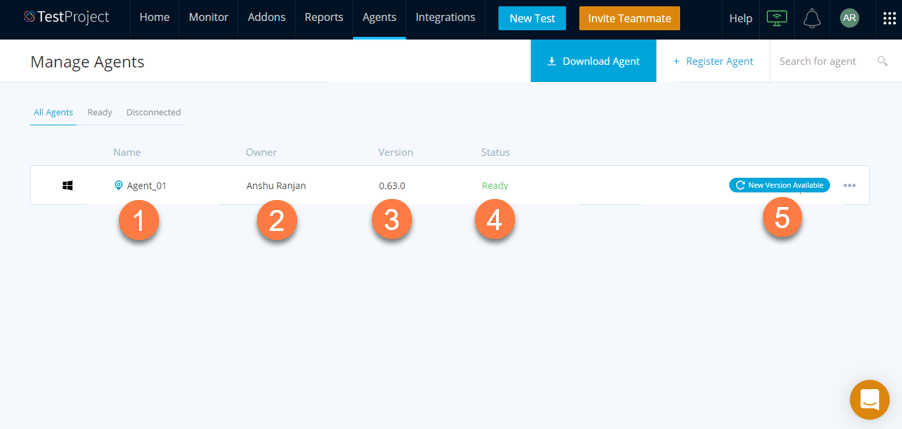This screenshot has width=902, height=429.
Task: Click Register Agent link
Action: click(713, 61)
